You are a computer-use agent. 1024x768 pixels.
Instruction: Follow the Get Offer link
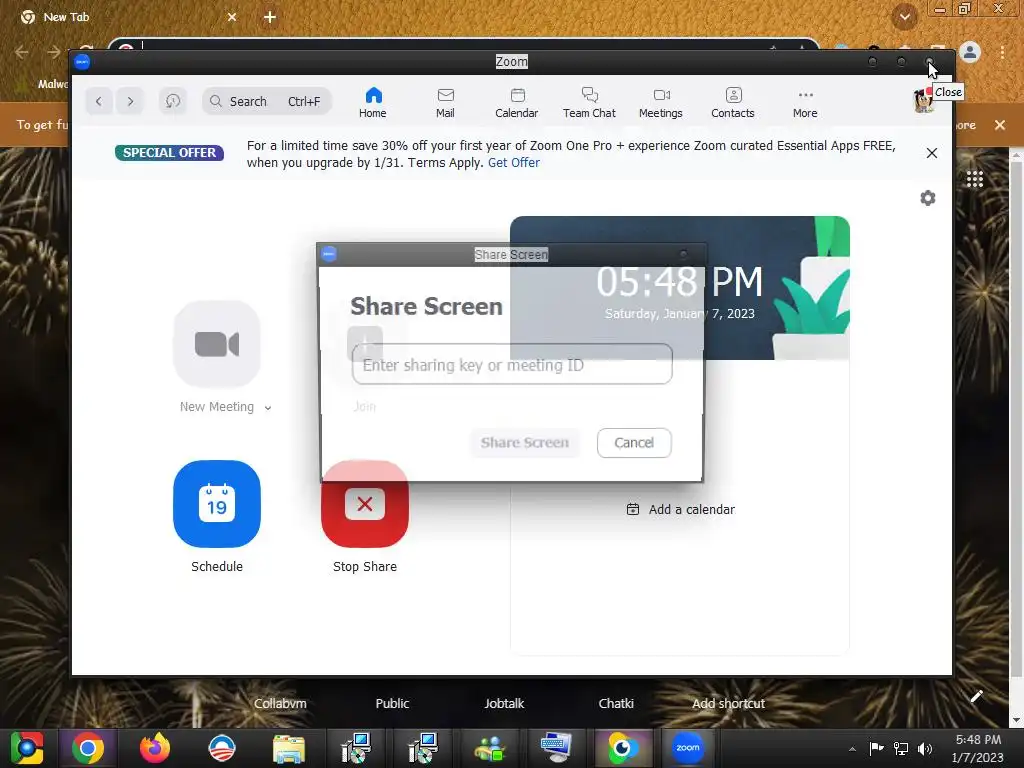tap(514, 163)
